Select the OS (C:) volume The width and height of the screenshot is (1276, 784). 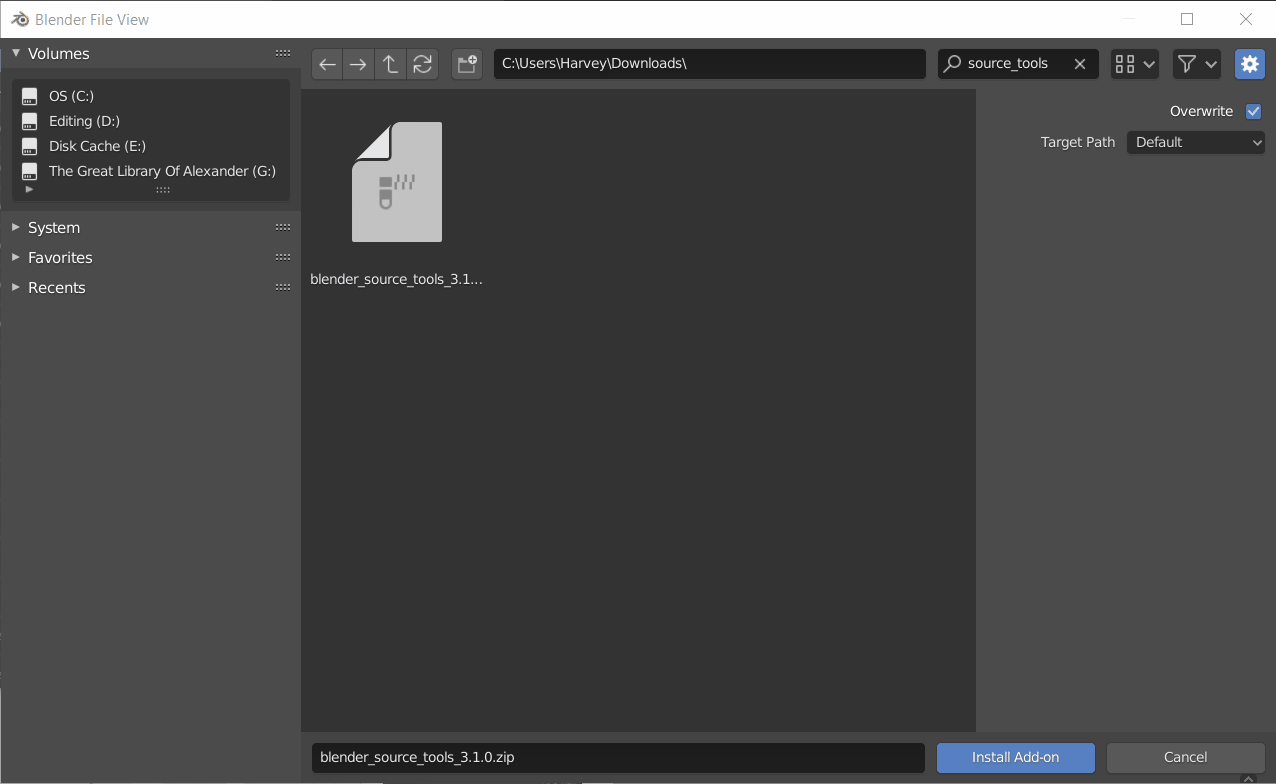(71, 96)
